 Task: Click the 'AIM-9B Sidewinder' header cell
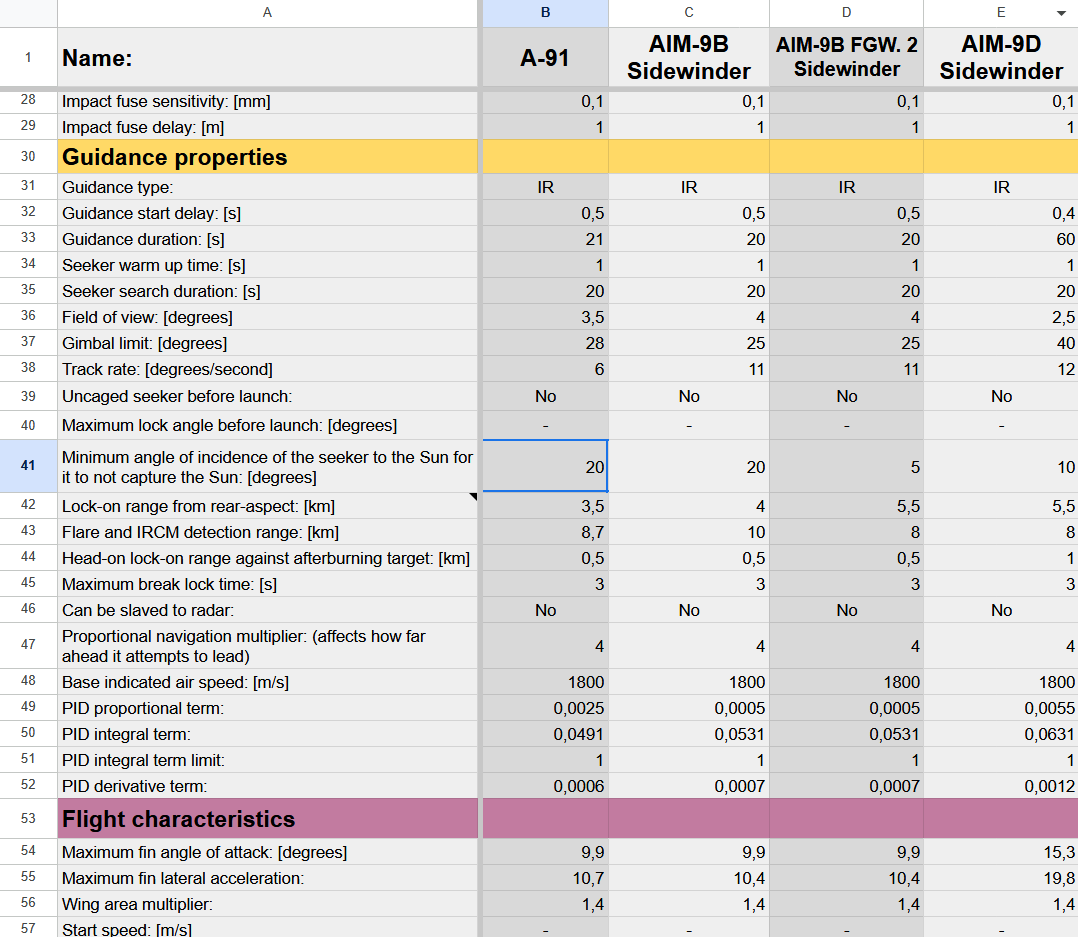tap(689, 58)
